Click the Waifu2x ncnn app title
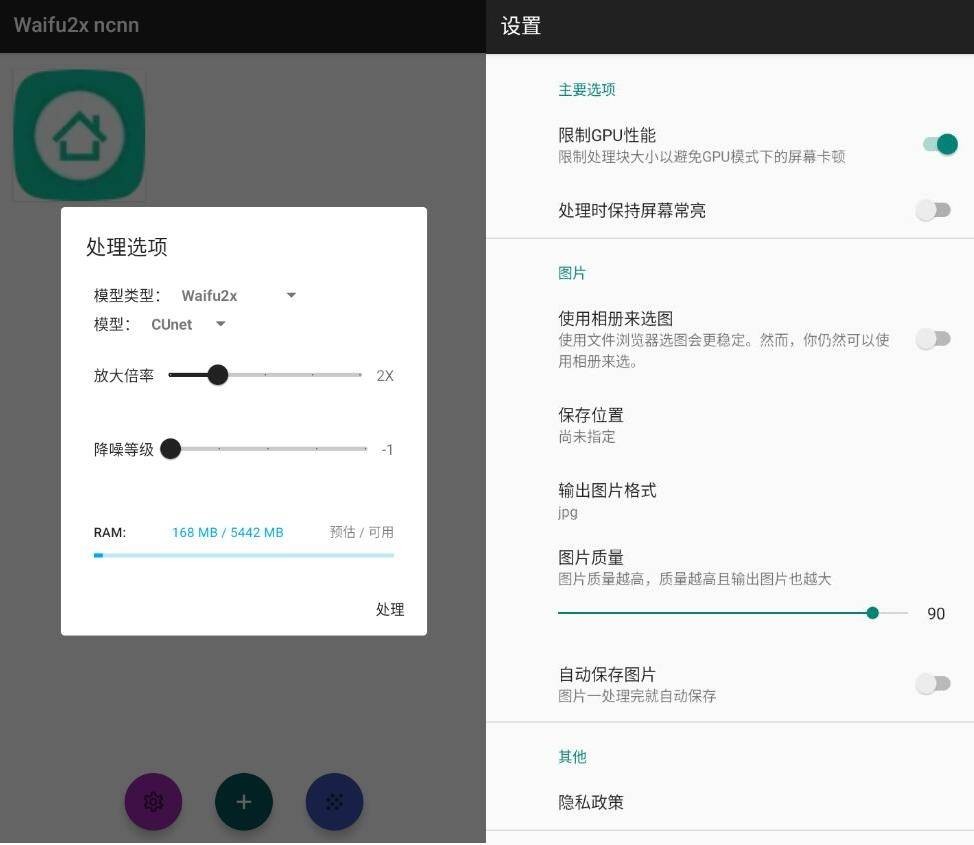The image size is (974, 845). tap(76, 25)
